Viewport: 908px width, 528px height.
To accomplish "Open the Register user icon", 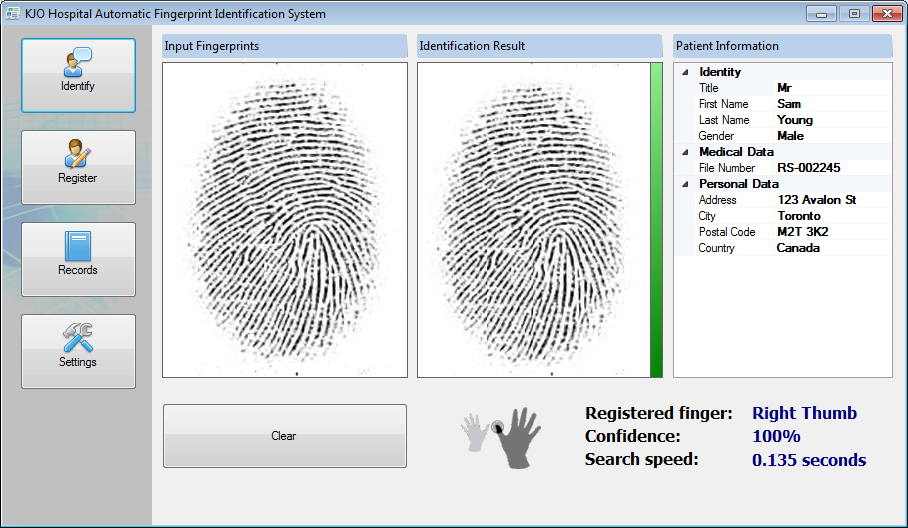I will (x=77, y=154).
